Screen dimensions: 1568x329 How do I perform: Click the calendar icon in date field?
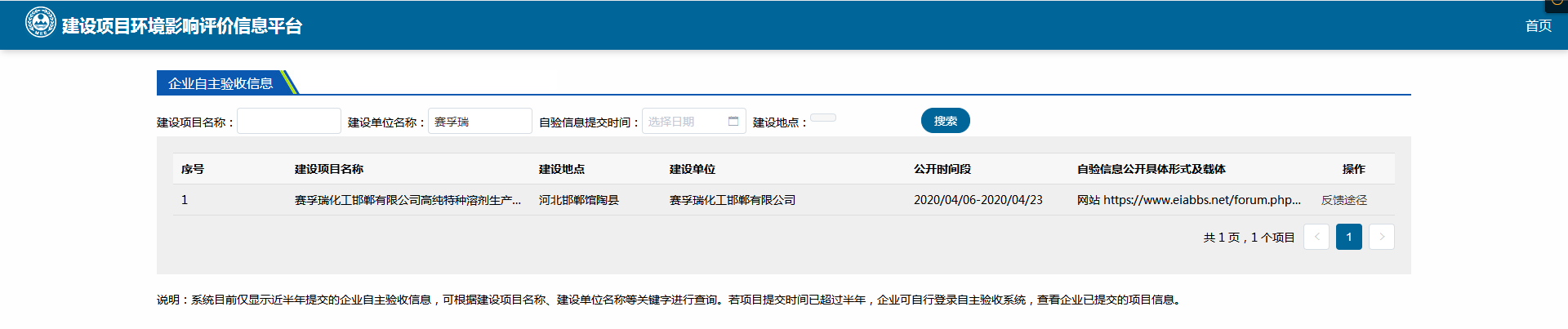(x=733, y=121)
